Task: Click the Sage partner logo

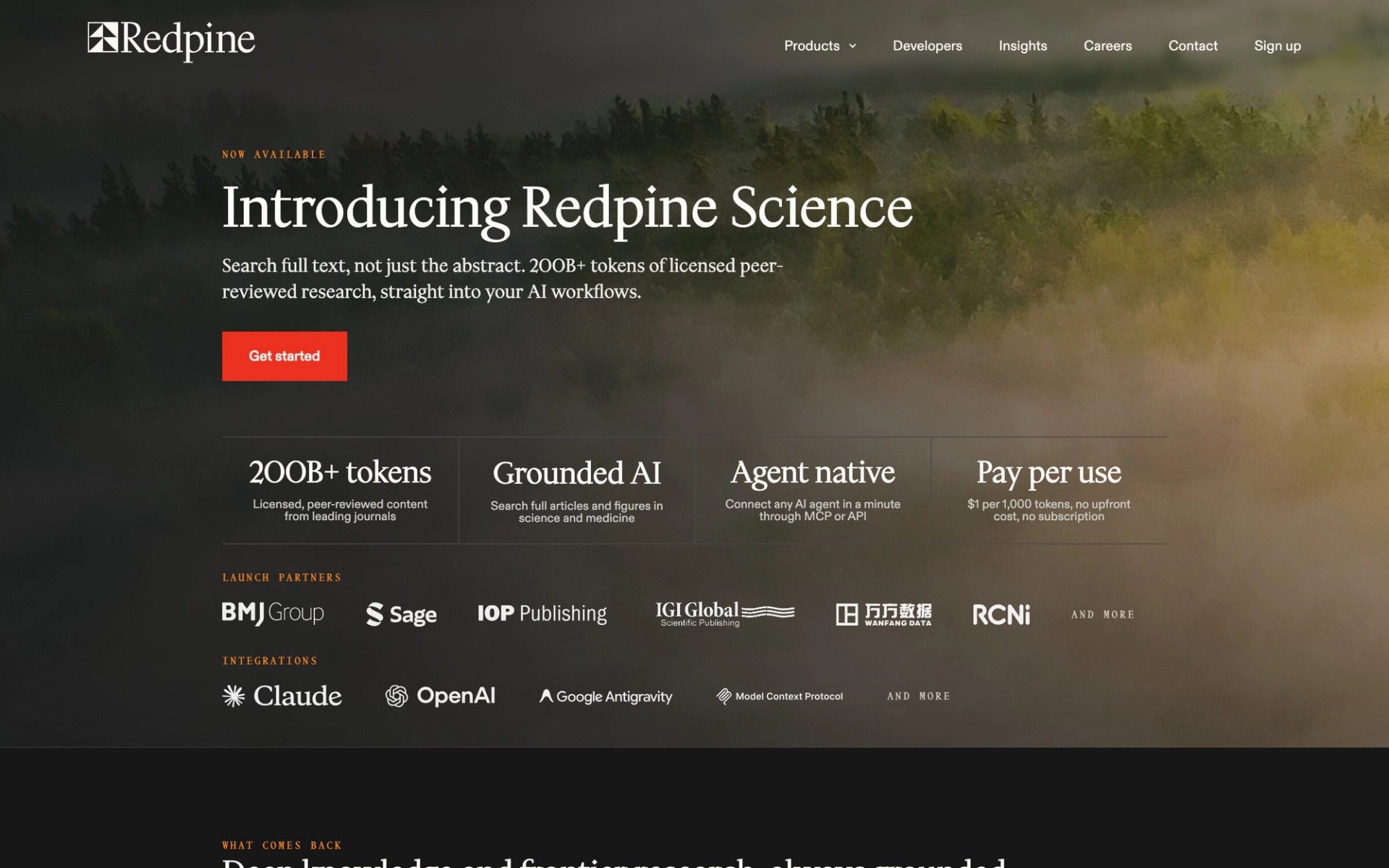Action: click(x=402, y=614)
